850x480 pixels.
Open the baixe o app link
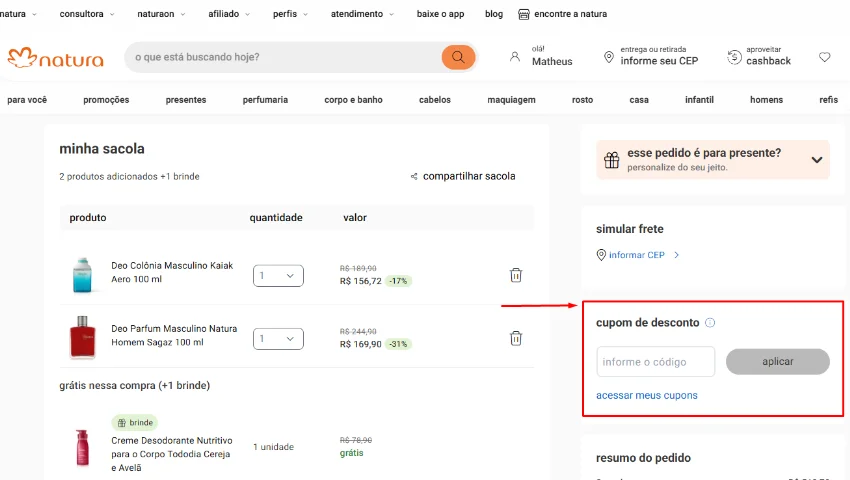[440, 14]
